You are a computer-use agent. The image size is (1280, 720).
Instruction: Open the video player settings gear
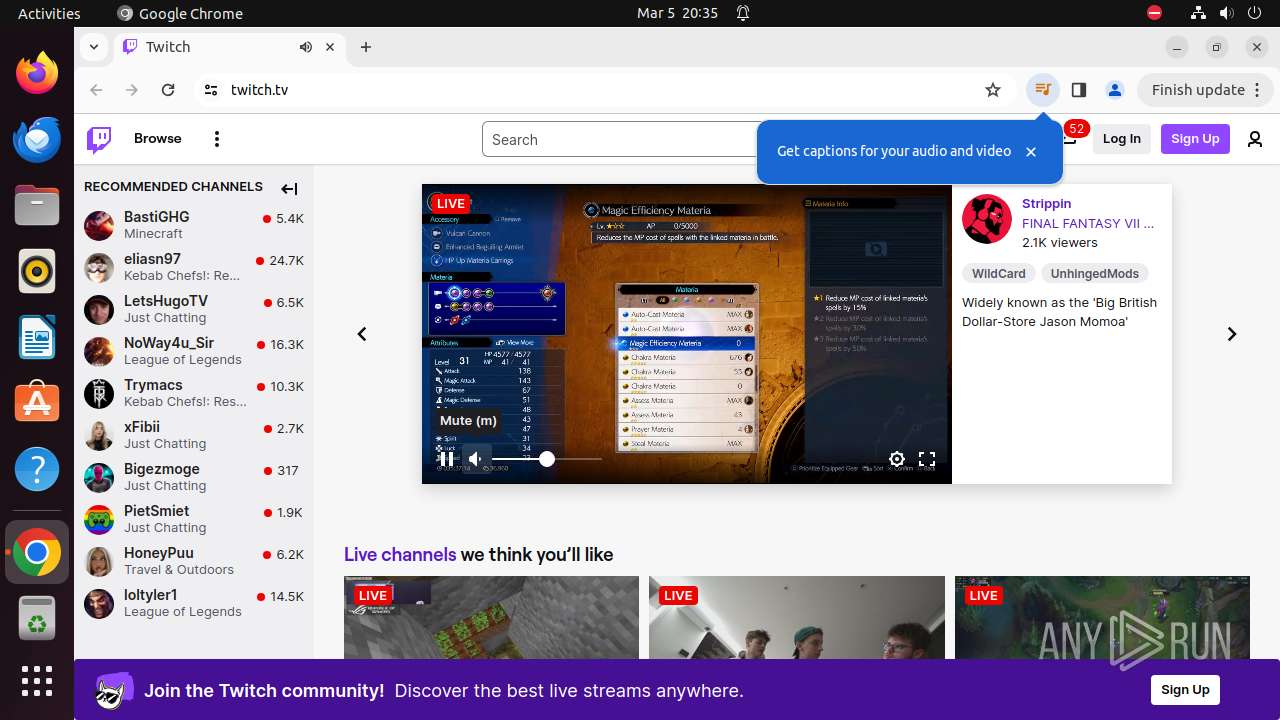(x=897, y=459)
